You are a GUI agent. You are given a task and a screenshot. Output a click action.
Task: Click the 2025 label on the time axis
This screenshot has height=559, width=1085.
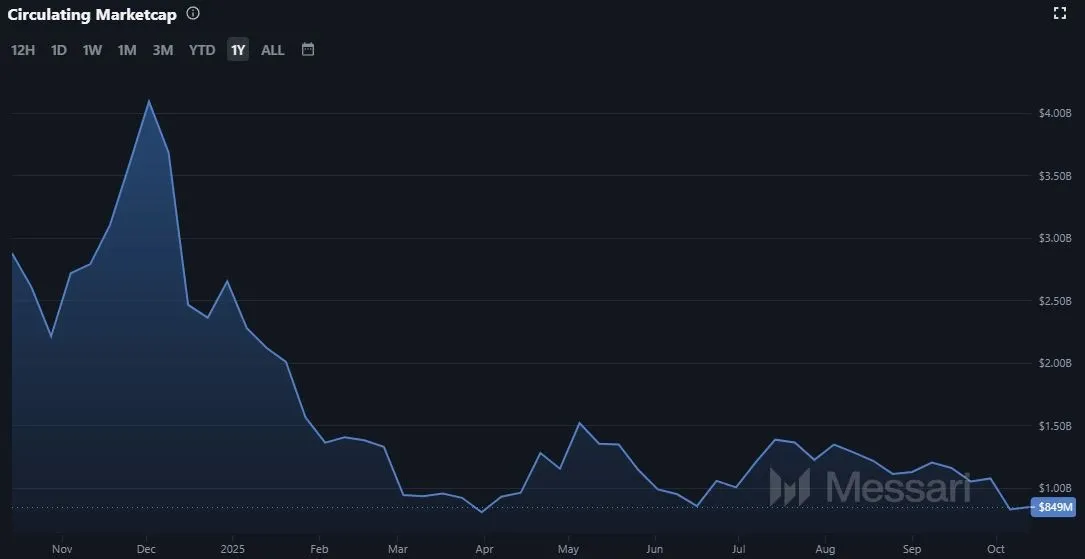coord(232,549)
